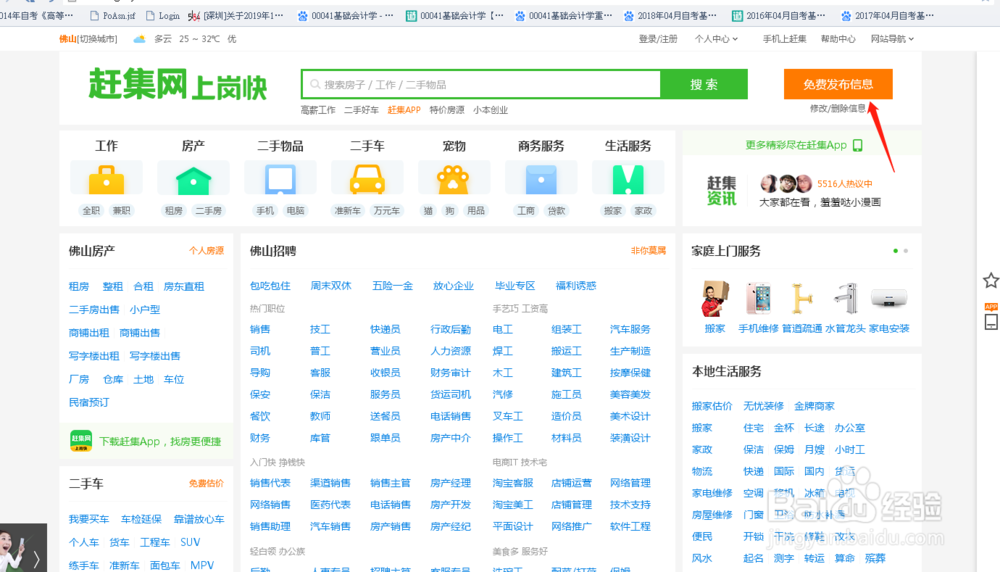The width and height of the screenshot is (1000, 572).
Task: Open the 二手车 yellow car icon
Action: 367,179
